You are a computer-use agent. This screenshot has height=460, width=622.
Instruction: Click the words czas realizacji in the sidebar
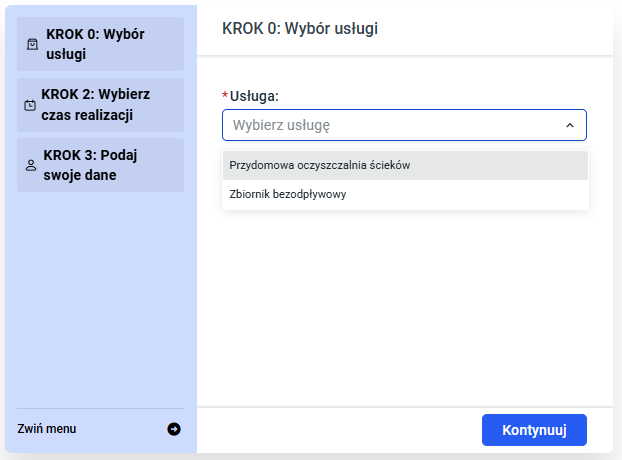[87, 115]
